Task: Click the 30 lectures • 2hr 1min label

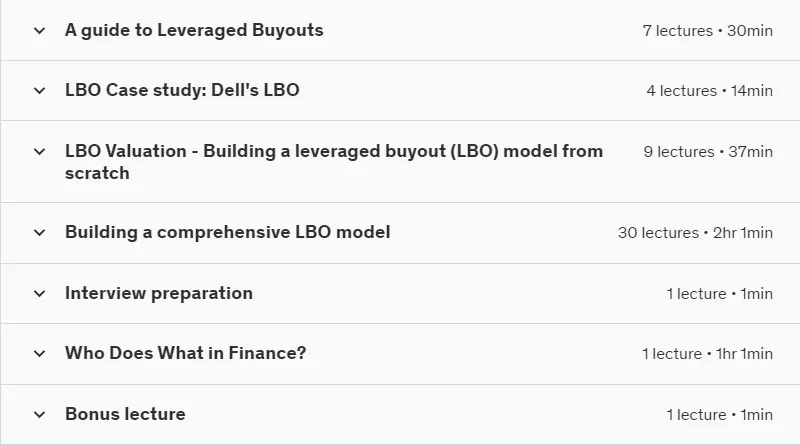Action: click(695, 233)
